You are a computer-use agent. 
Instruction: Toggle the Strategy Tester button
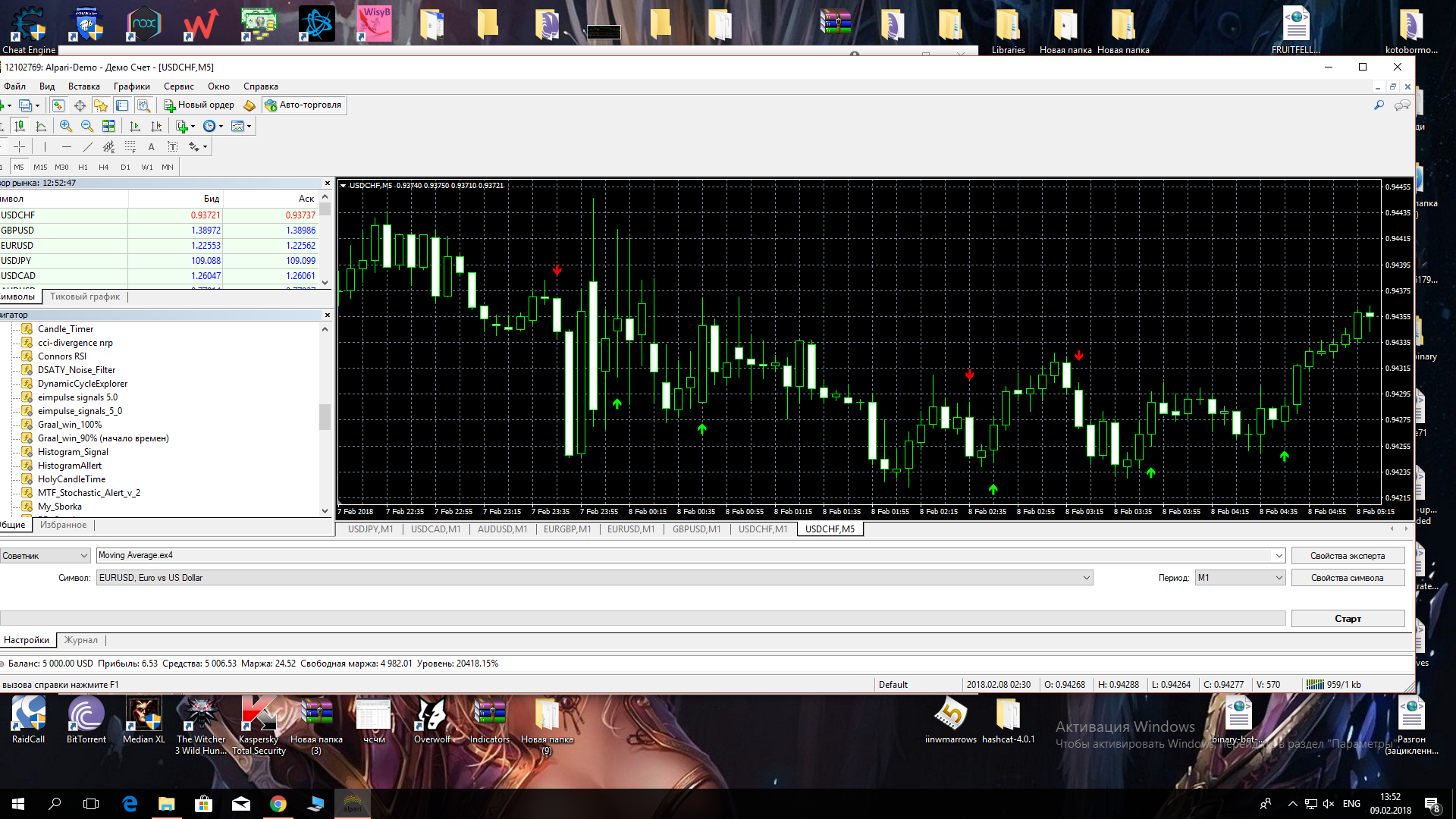coord(143,105)
